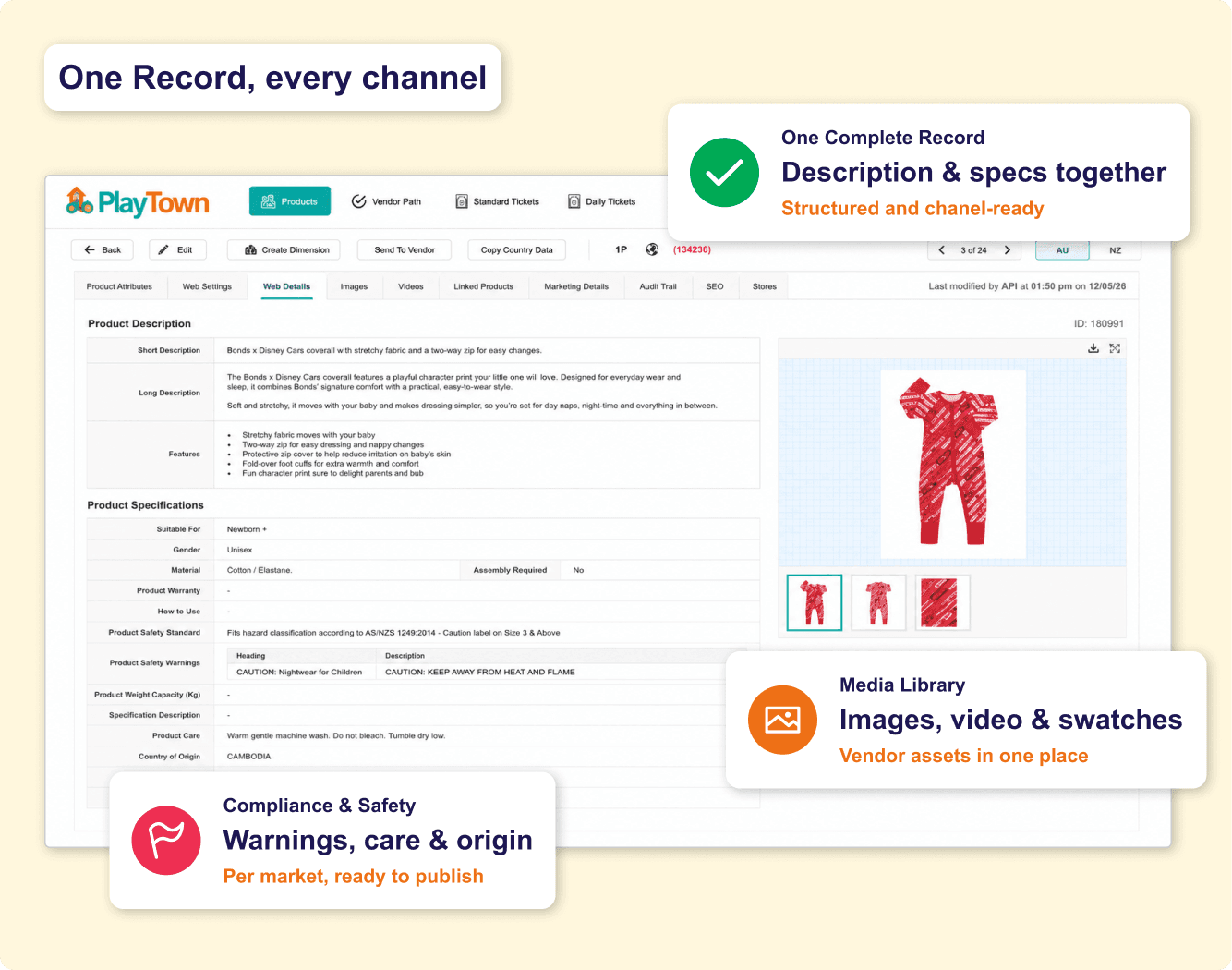Expand the image to fullscreen
The width and height of the screenshot is (1232, 970).
[x=1115, y=348]
